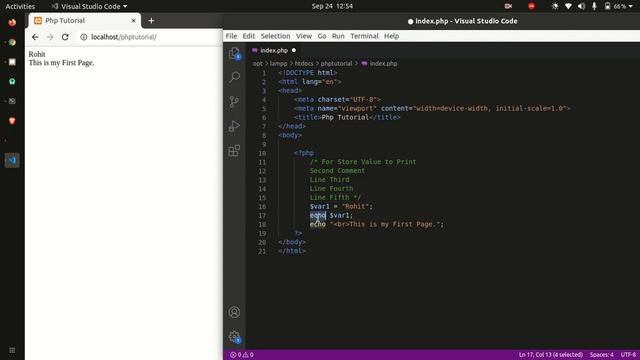Click line number 16 in the gutter

pyautogui.click(x=262, y=207)
